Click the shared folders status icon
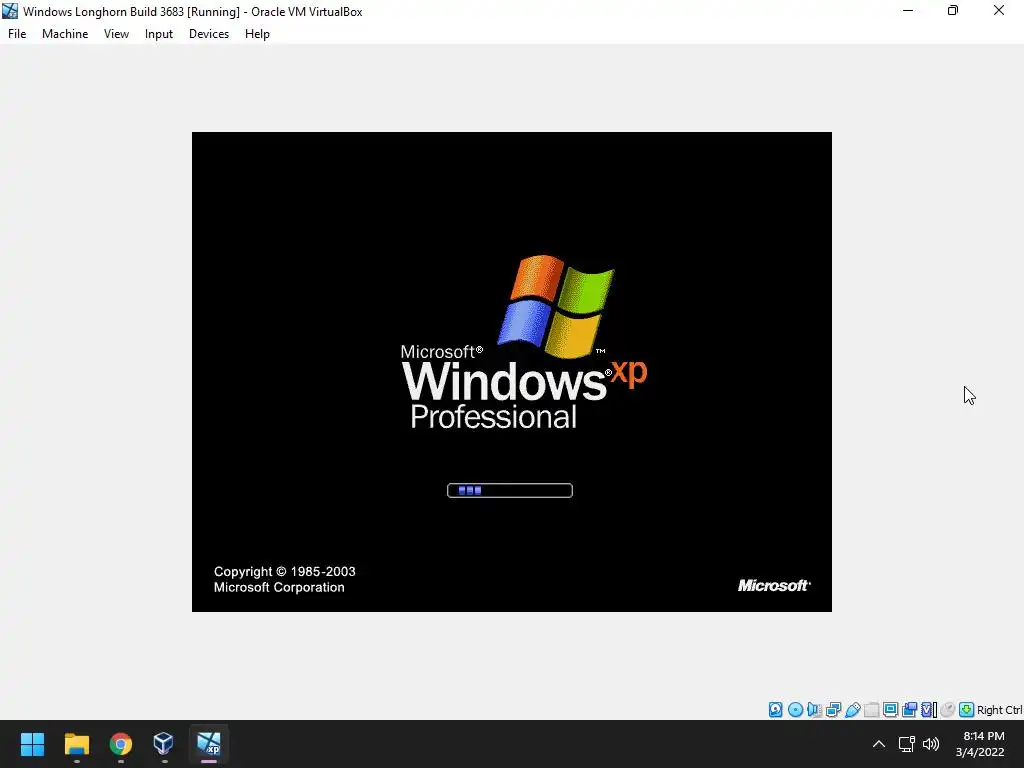1024x768 pixels. 872,710
